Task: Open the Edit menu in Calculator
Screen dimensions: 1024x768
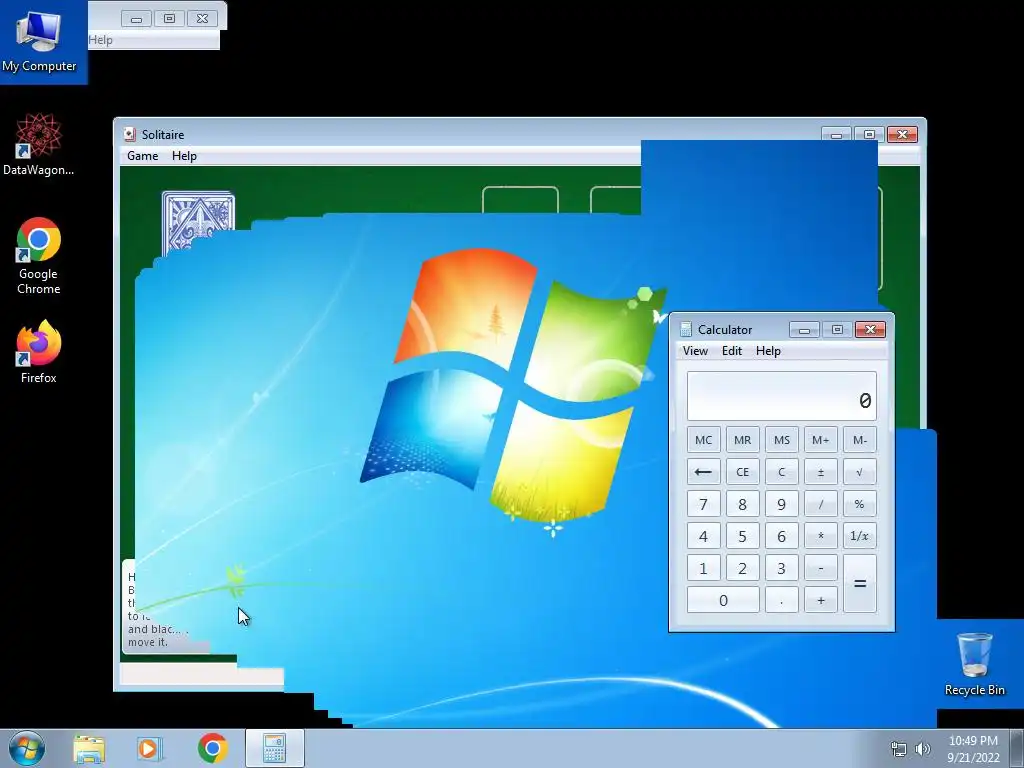Action: click(731, 351)
